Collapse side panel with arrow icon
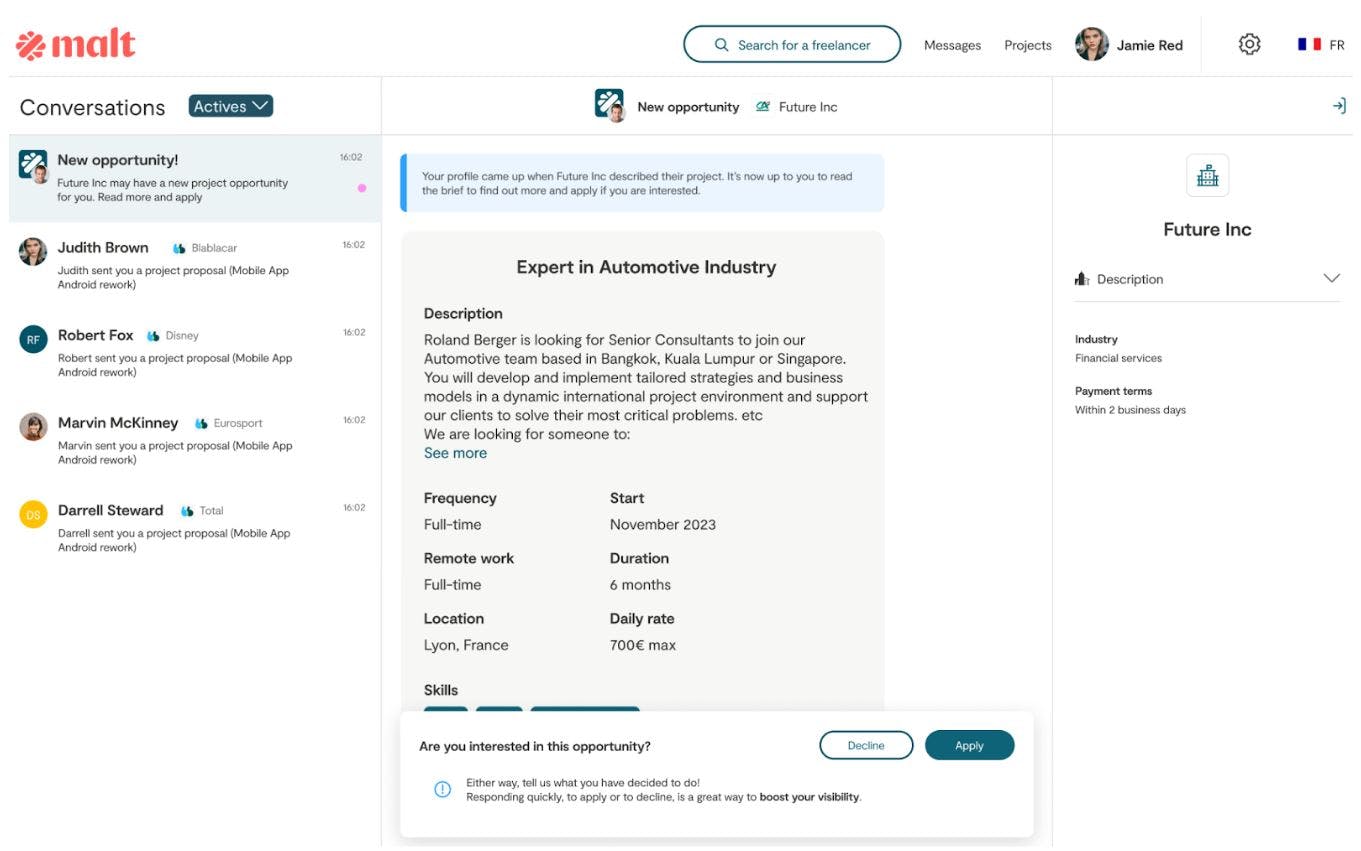This screenshot has height=851, width=1361. coord(1339,106)
